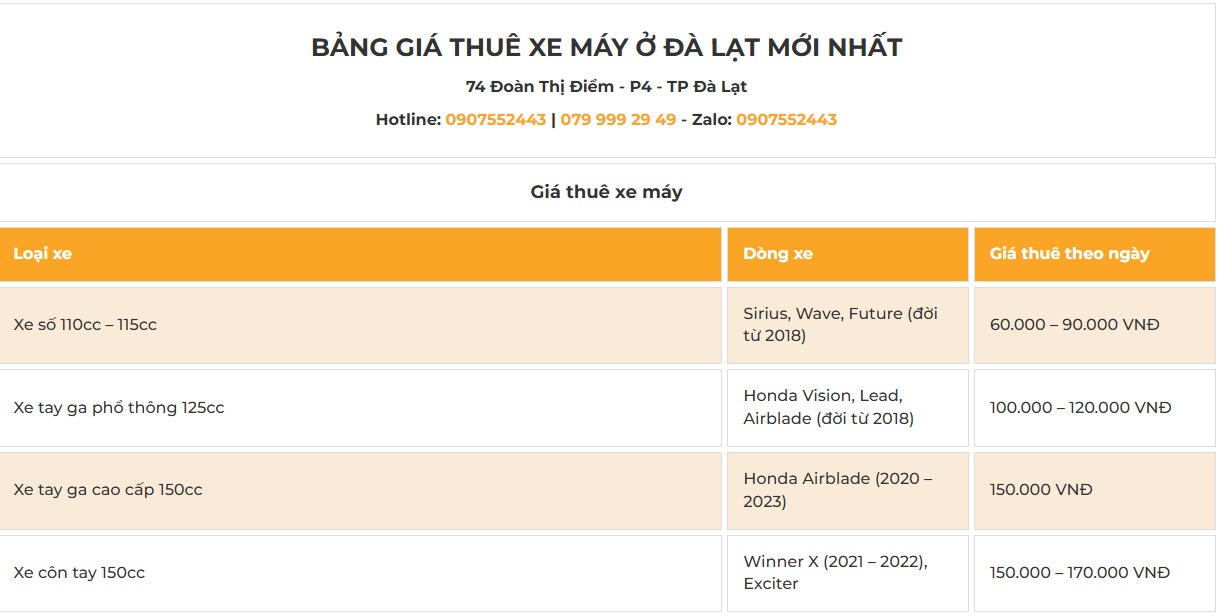Click the "Xe tay ga phổ thông 125cc" row
Image resolution: width=1219 pixels, height=616 pixels.
(119, 408)
